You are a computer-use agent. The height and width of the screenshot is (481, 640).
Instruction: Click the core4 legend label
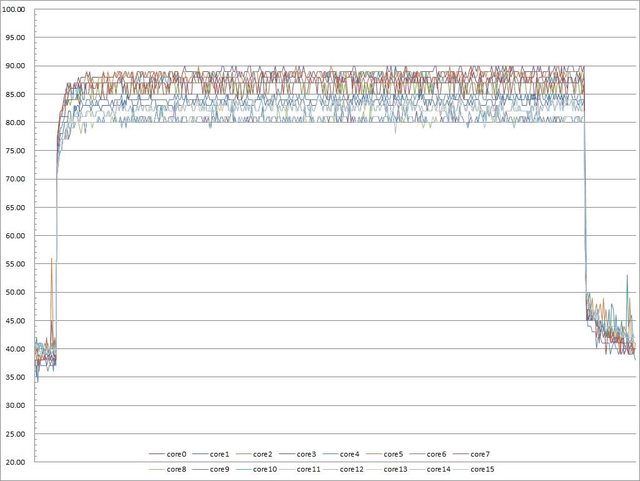[350, 454]
